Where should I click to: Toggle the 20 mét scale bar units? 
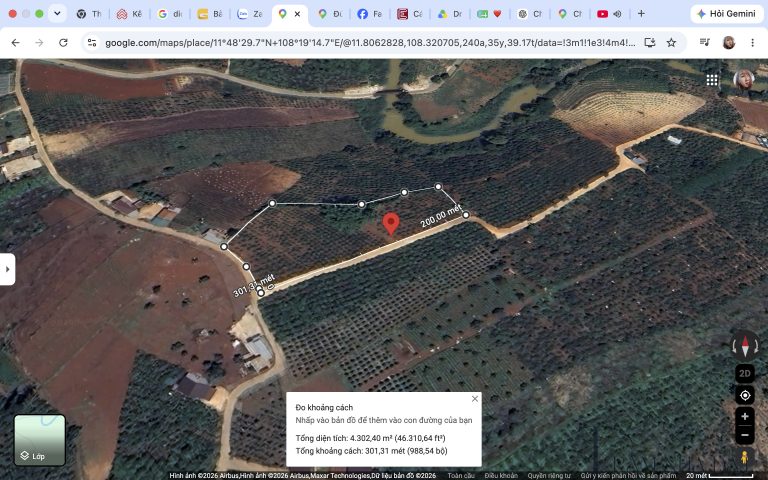click(x=720, y=476)
